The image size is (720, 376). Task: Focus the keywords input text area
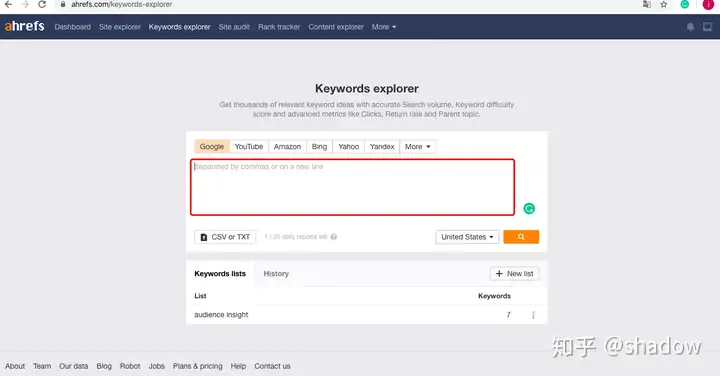click(x=353, y=187)
